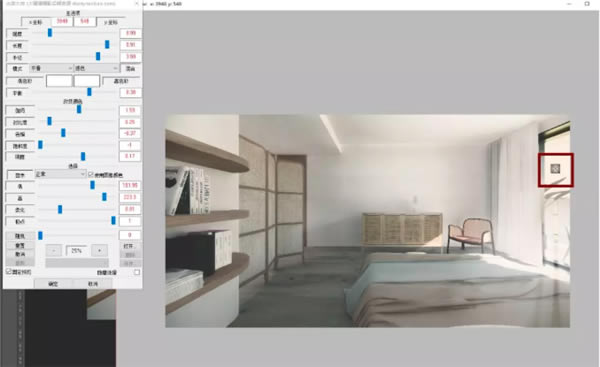Open the greyed combo box under 25%
Image resolution: width=600 pixels, height=367 pixels.
(77, 263)
